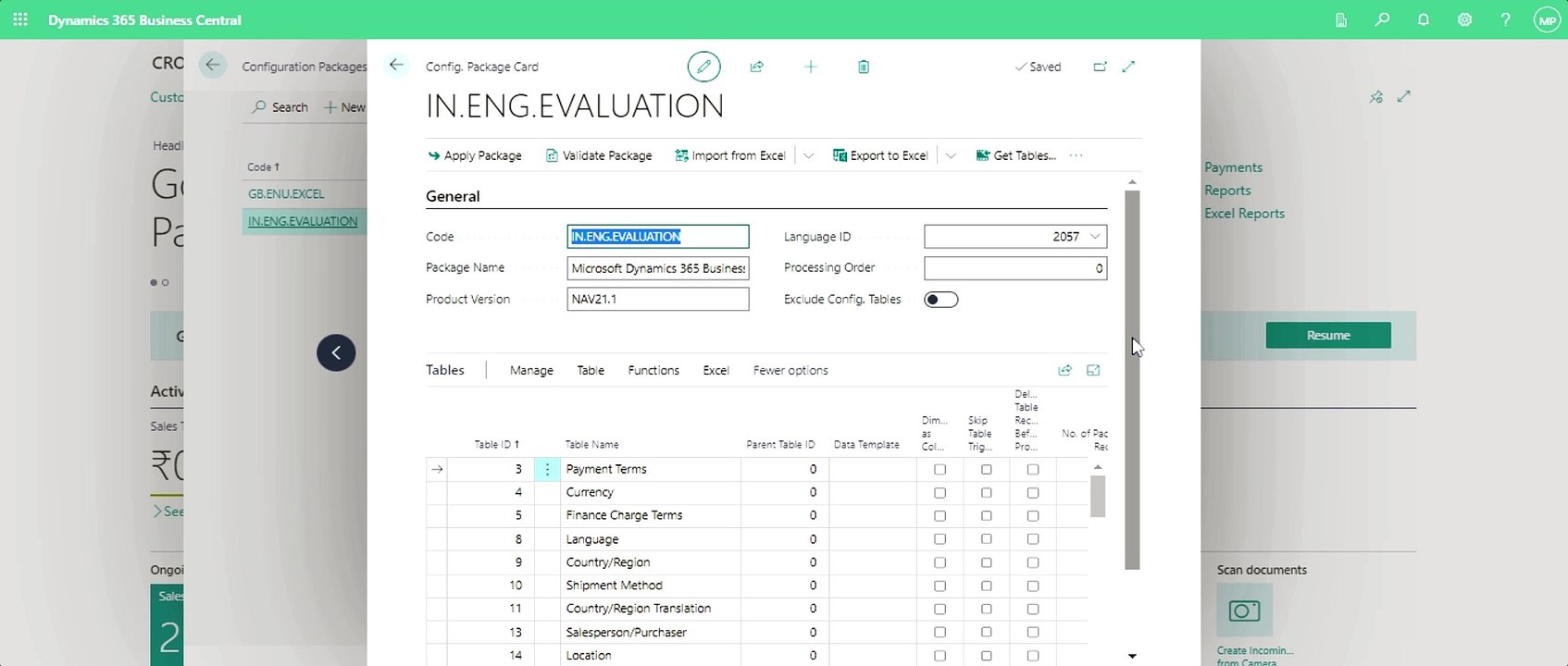
Task: Open MP user account avatar
Action: pos(1547,19)
